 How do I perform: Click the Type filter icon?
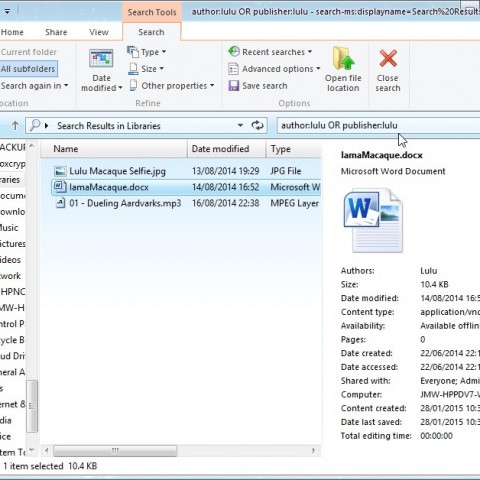133,52
